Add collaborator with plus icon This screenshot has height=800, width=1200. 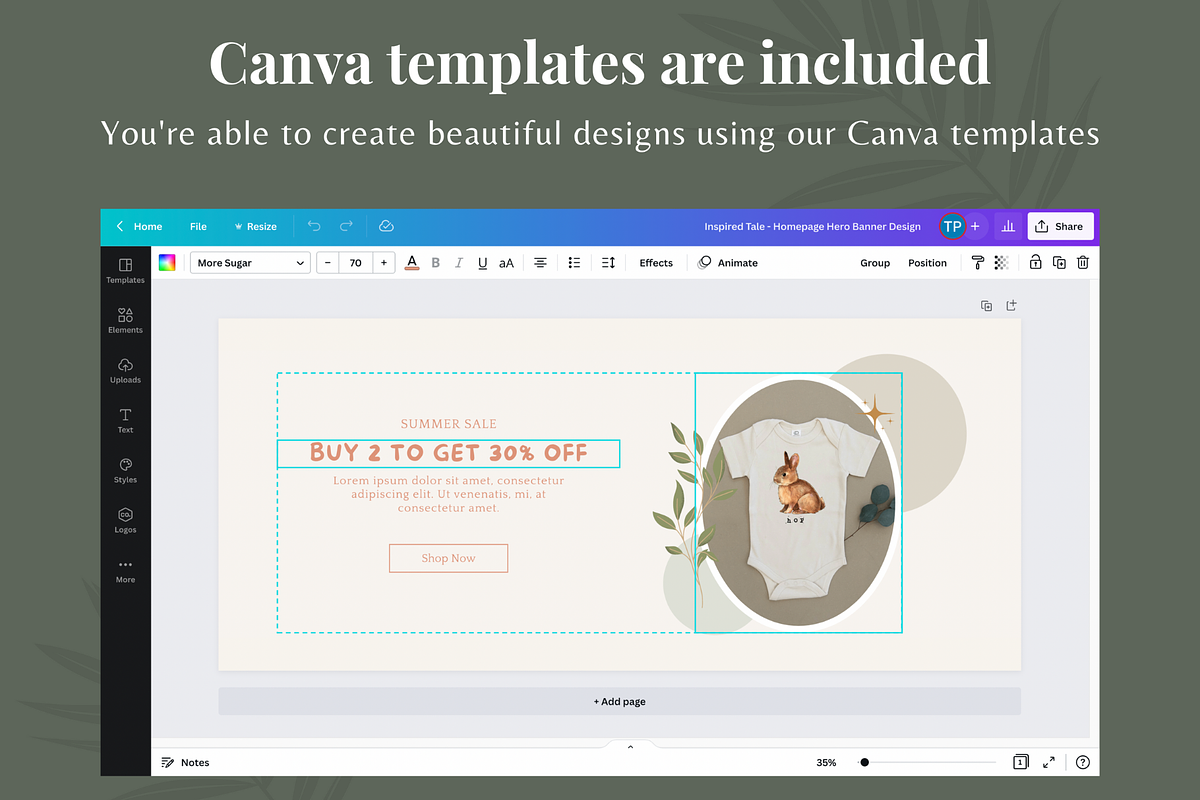(x=975, y=226)
